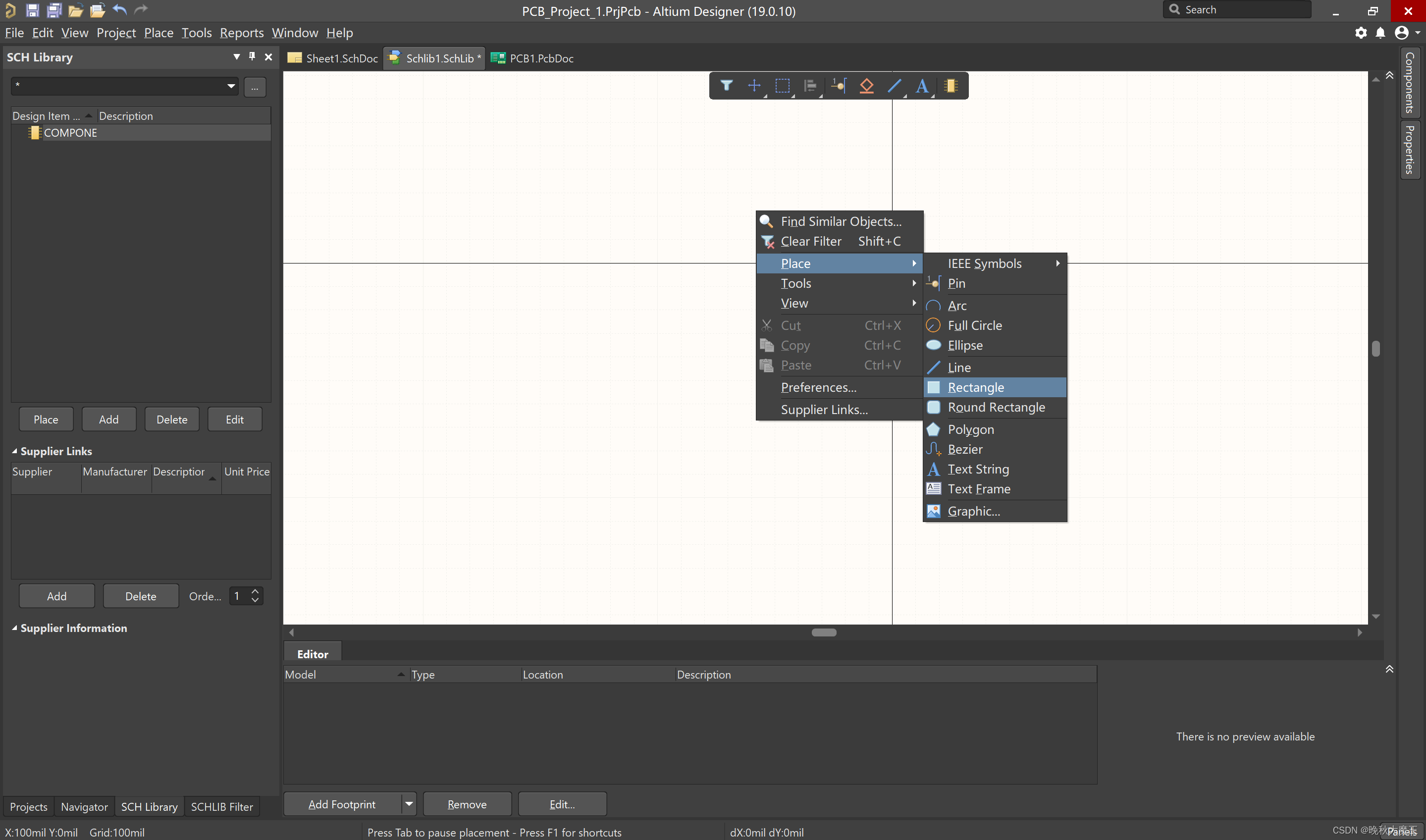Increase the Order stepper value
The width and height of the screenshot is (1426, 840).
[255, 591]
